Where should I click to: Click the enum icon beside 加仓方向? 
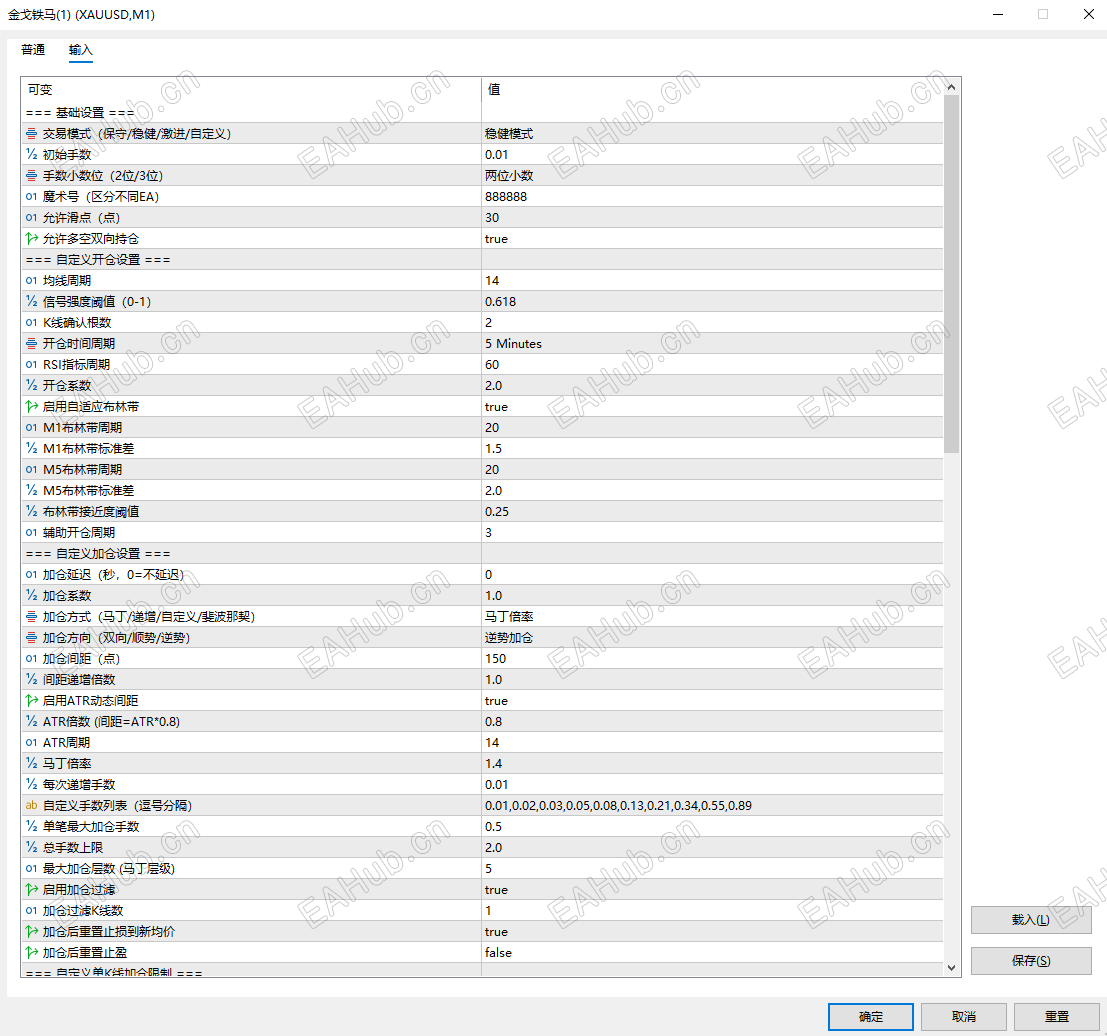31,637
